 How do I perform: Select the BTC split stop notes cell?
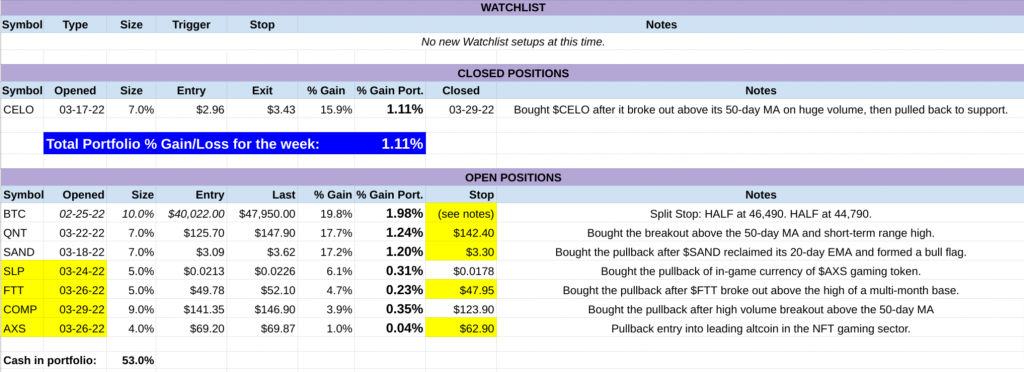coord(760,213)
